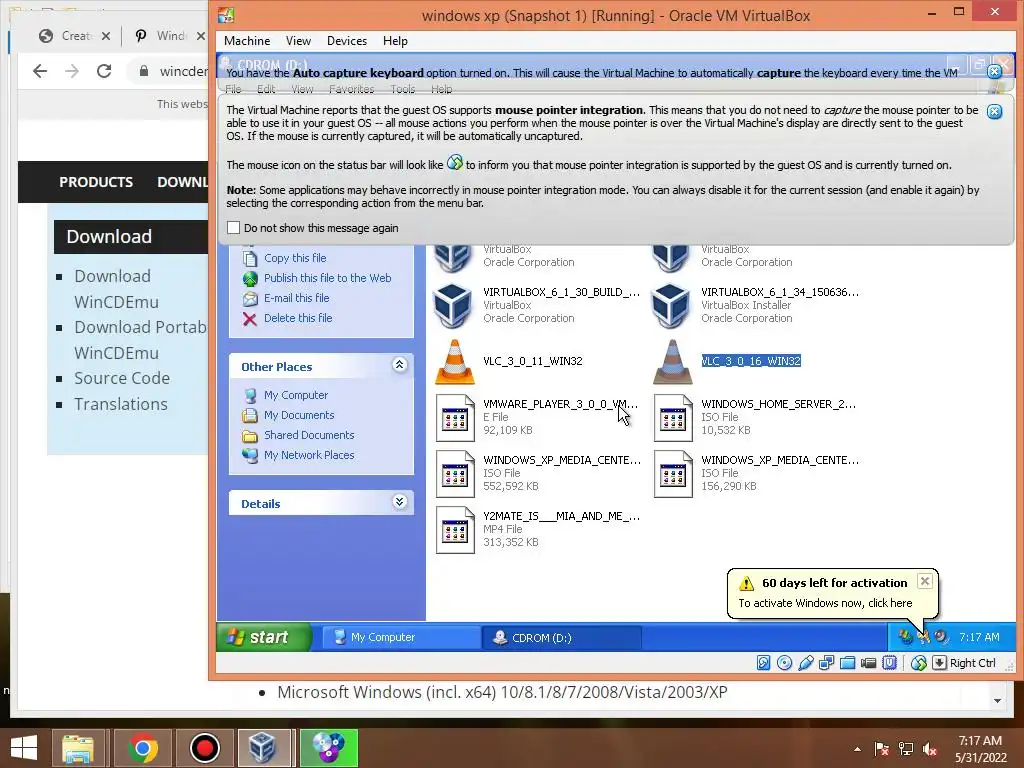Select the VLC_3_0_16_WIN32 cone icon
The image size is (1024, 768).
[x=673, y=361]
